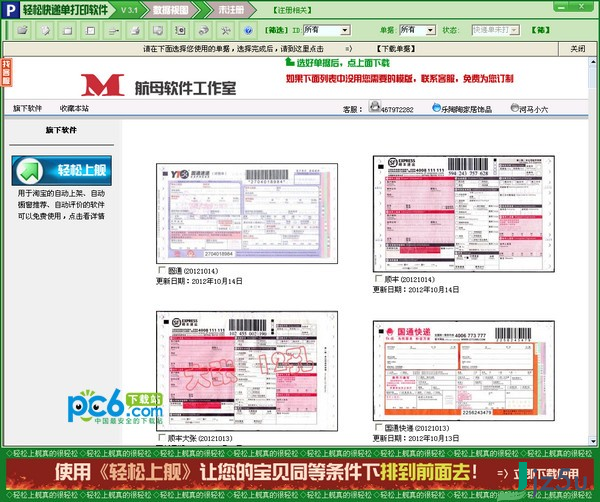Screen dimensions: 600x502
Task: Tick the 国通快递 (20121013) template checkbox
Action: [x=378, y=427]
